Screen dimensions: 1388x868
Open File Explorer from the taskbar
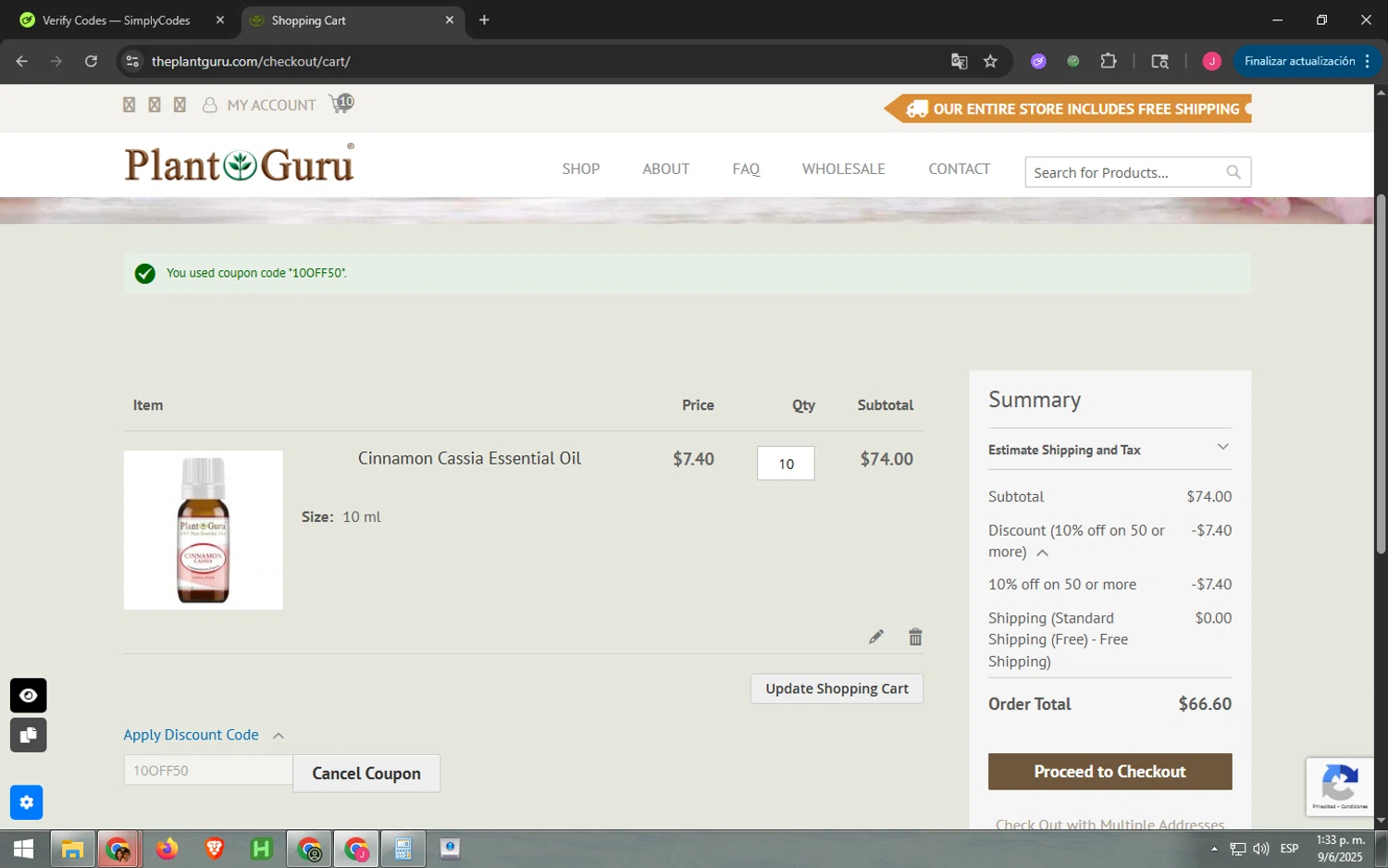72,849
